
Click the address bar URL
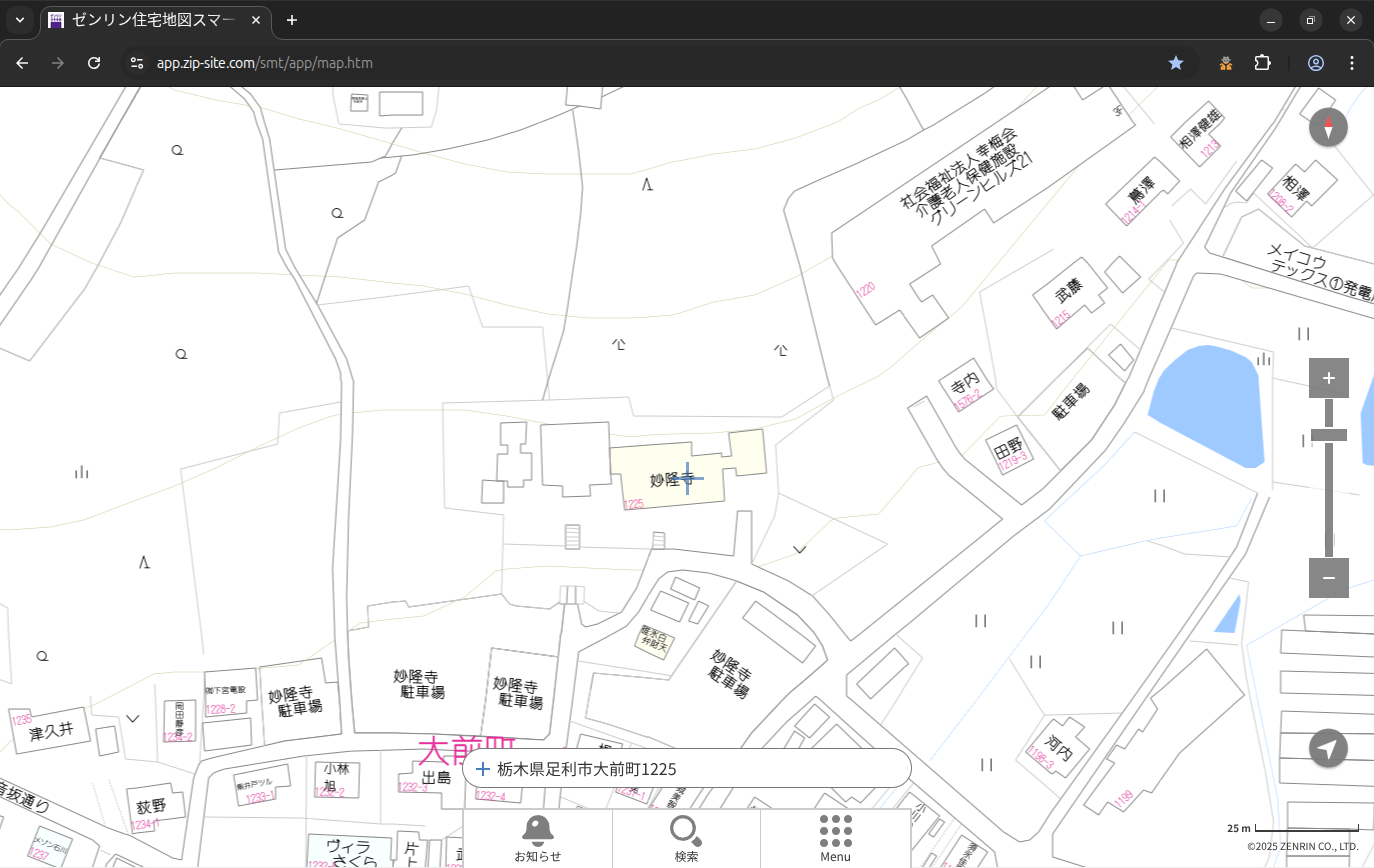point(265,63)
